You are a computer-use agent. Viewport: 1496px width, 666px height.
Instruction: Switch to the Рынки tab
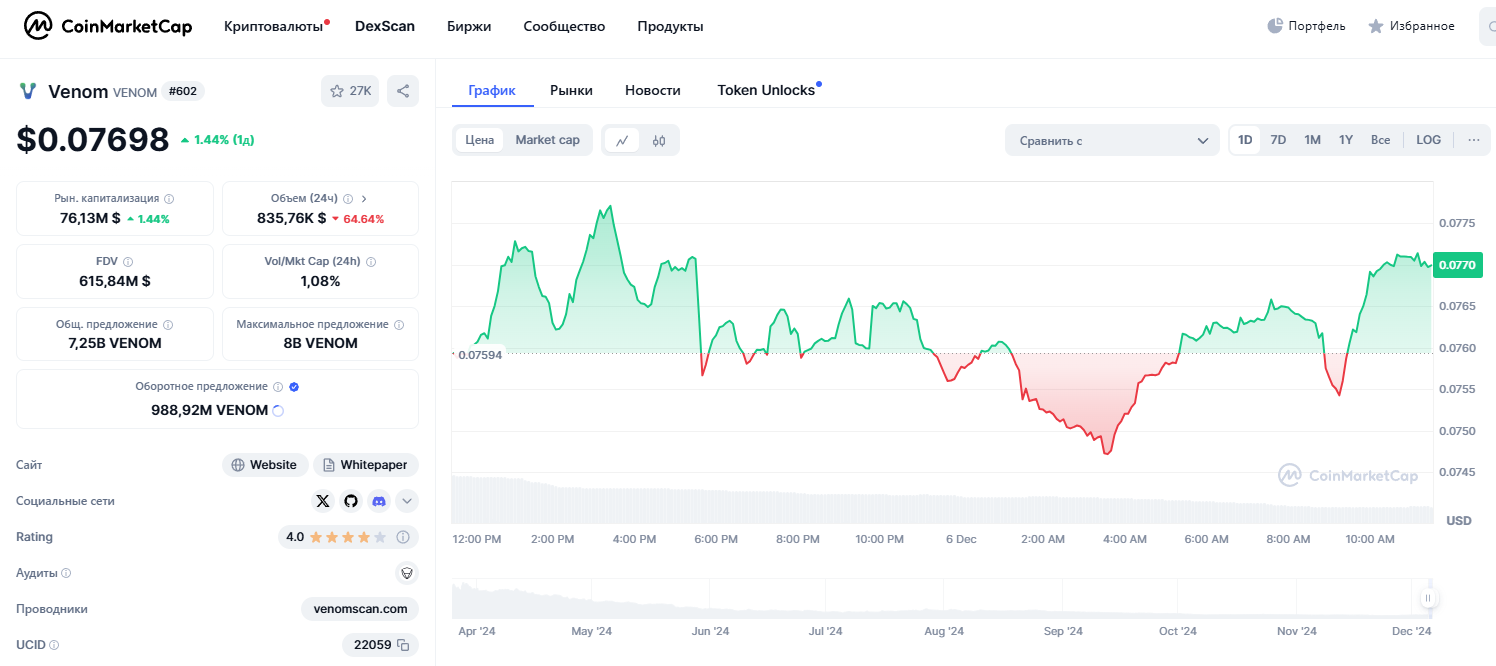pyautogui.click(x=571, y=90)
